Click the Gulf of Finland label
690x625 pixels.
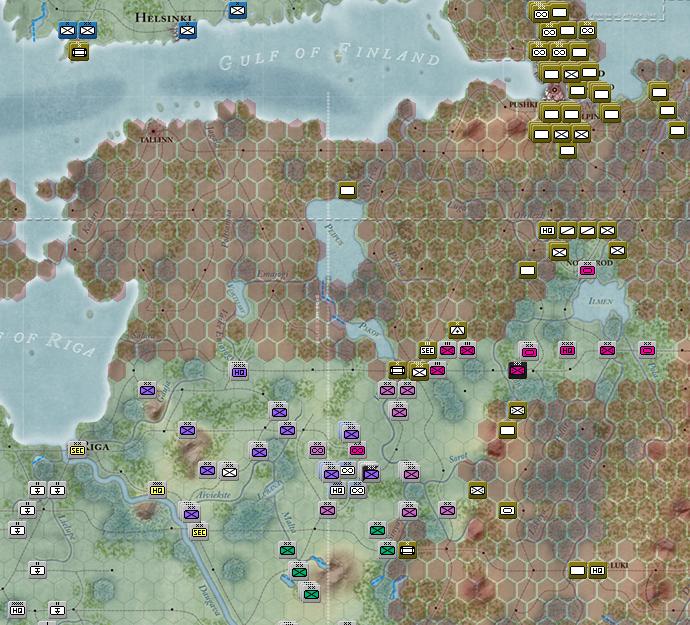(x=329, y=56)
